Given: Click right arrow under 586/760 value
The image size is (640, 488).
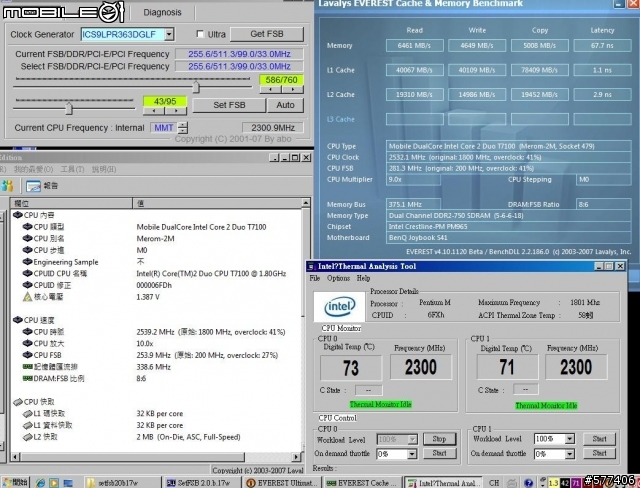Looking at the screenshot, I should pos(293,89).
